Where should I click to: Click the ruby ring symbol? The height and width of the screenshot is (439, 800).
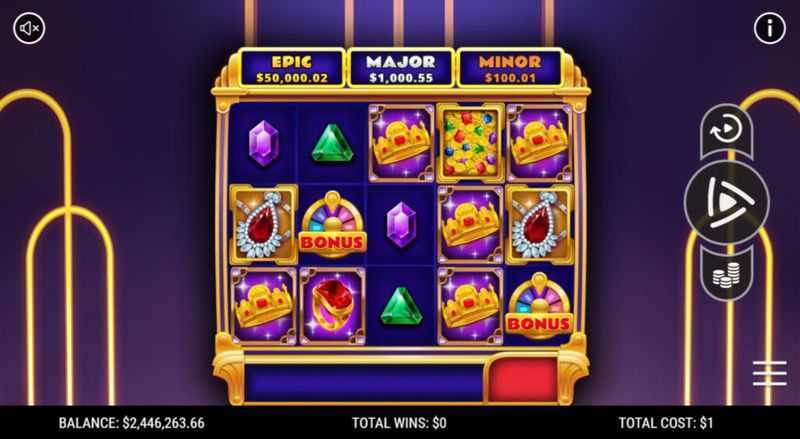333,306
